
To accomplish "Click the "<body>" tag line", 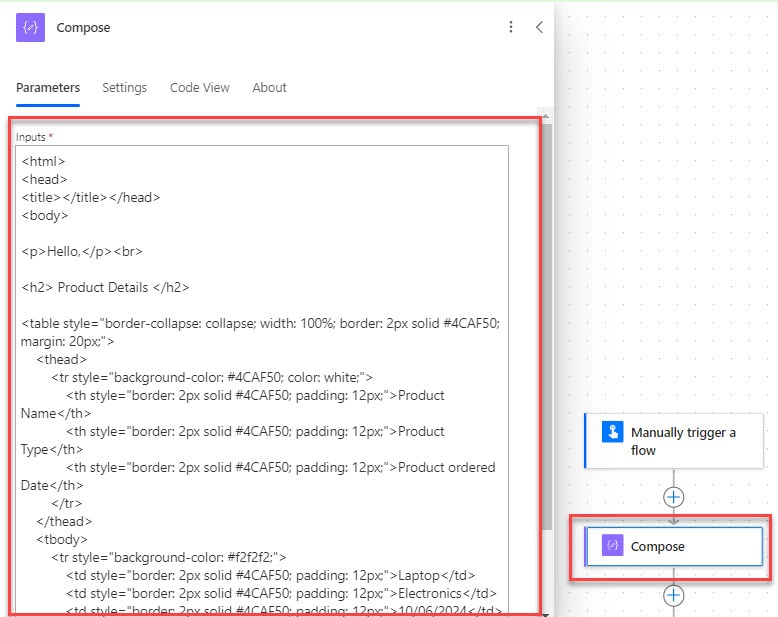I will [x=45, y=216].
